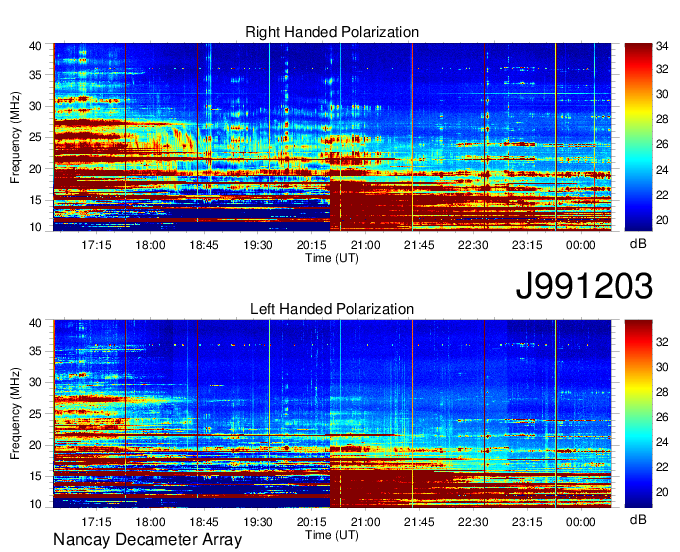
Task: Click the right-handed spectrogram image
Action: pyautogui.click(x=332, y=137)
